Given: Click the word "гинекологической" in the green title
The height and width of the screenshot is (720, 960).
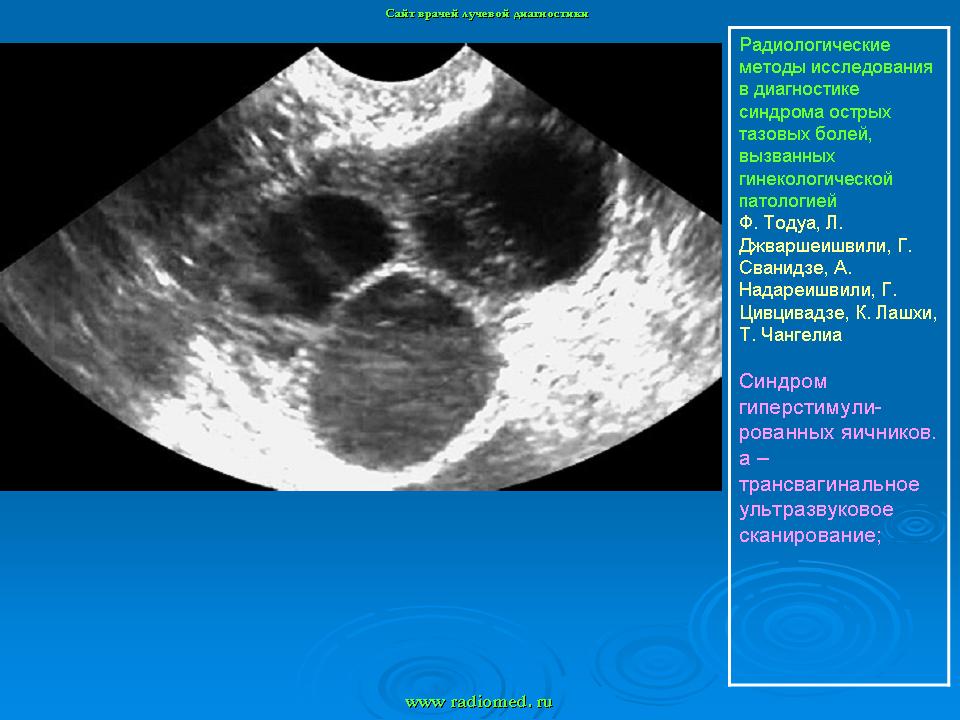Looking at the screenshot, I should [x=816, y=179].
